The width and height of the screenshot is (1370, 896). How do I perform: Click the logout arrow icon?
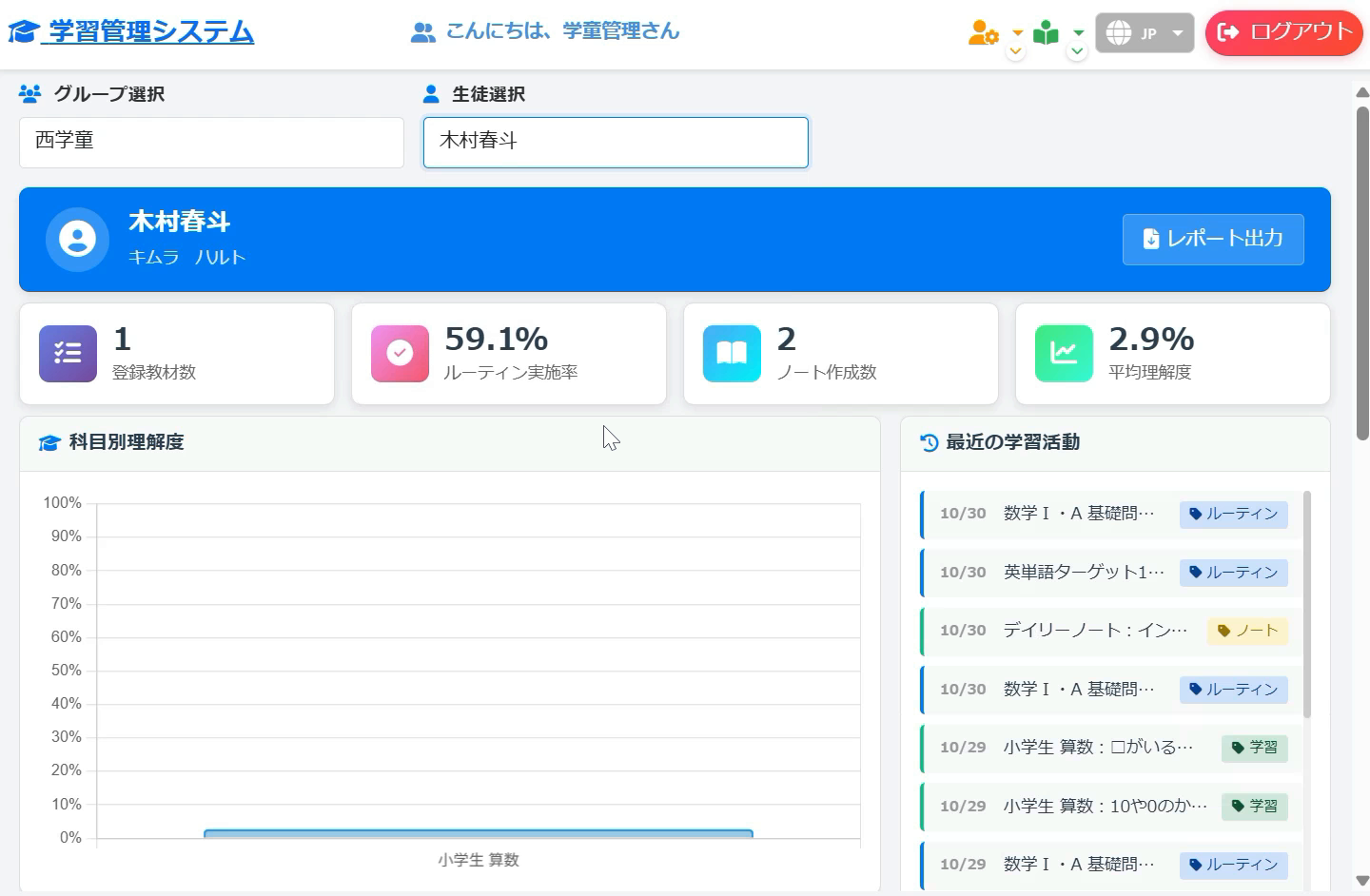pos(1228,32)
